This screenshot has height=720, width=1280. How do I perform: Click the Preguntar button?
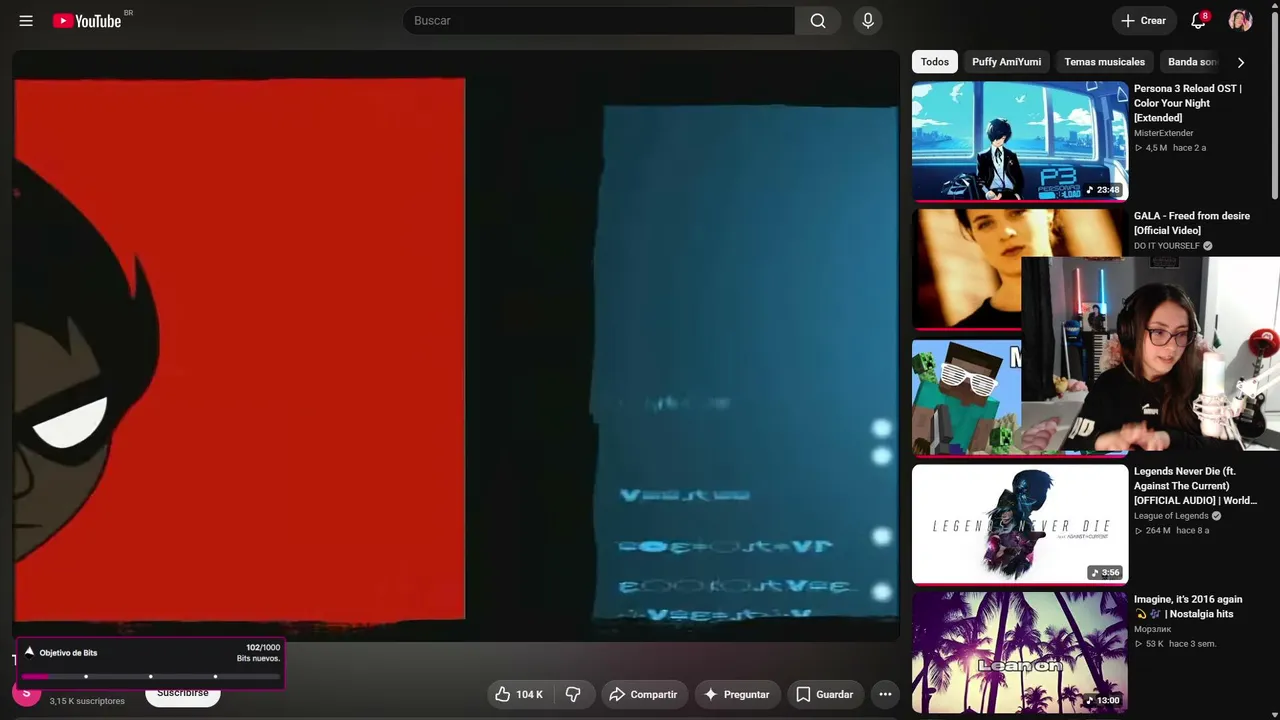pyautogui.click(x=737, y=694)
